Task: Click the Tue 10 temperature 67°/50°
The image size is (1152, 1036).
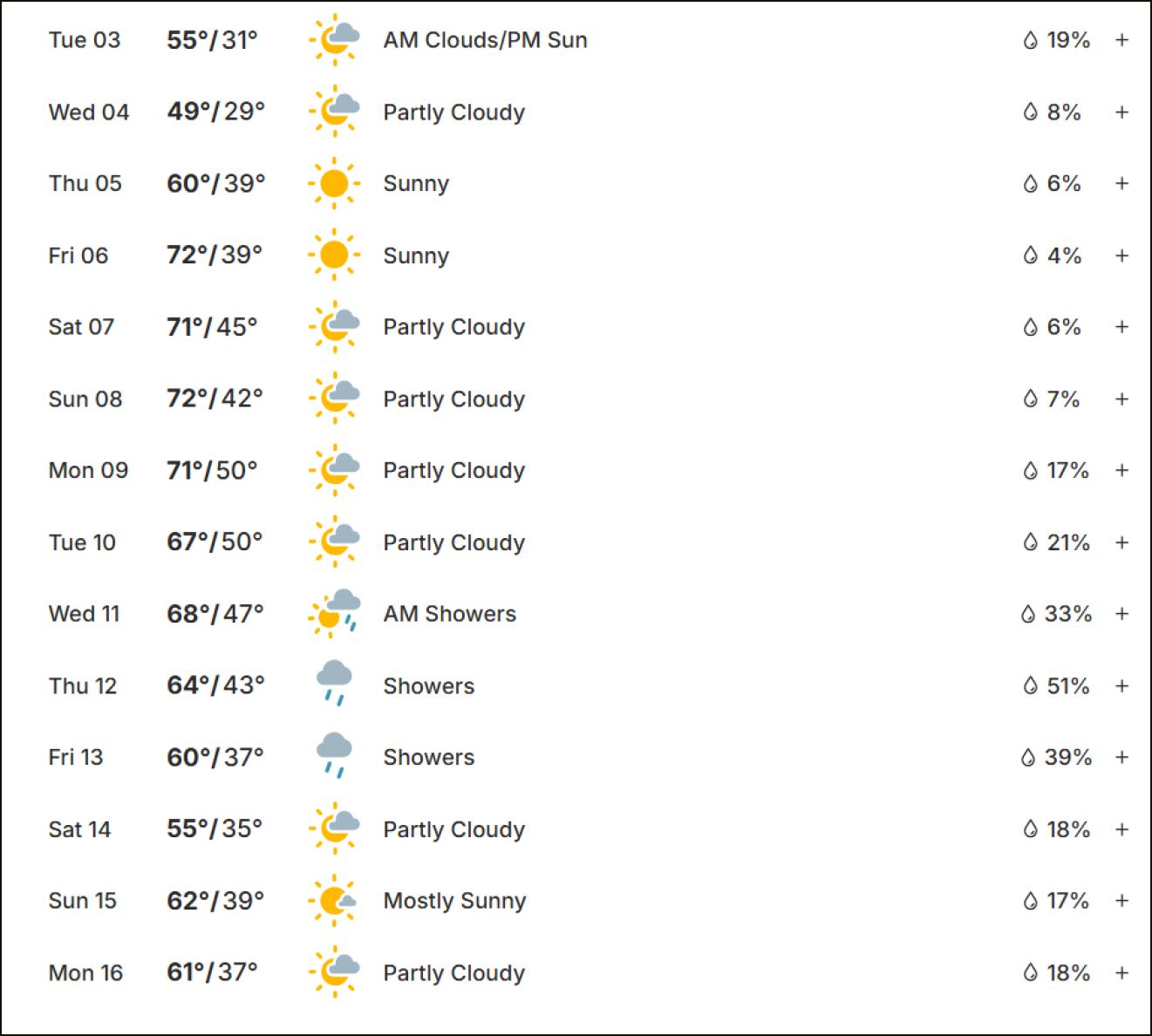Action: (x=215, y=542)
